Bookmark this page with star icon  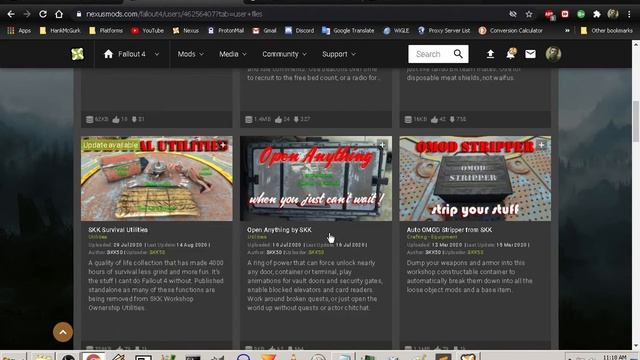(529, 14)
